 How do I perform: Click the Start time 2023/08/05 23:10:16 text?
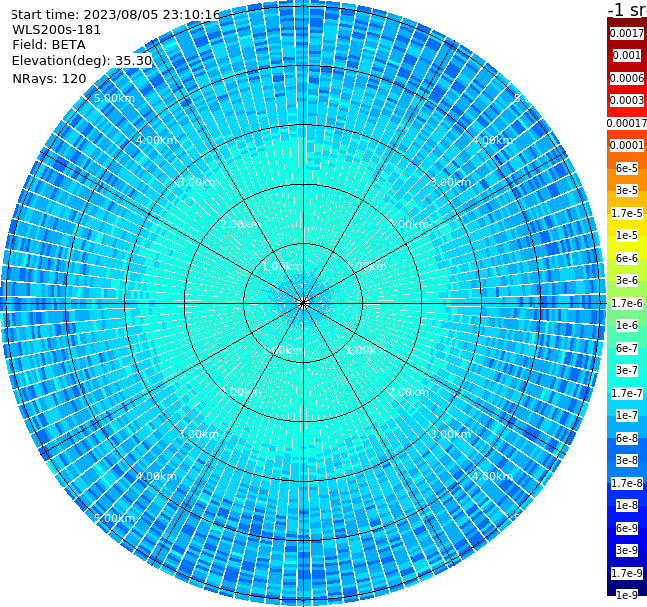point(115,15)
